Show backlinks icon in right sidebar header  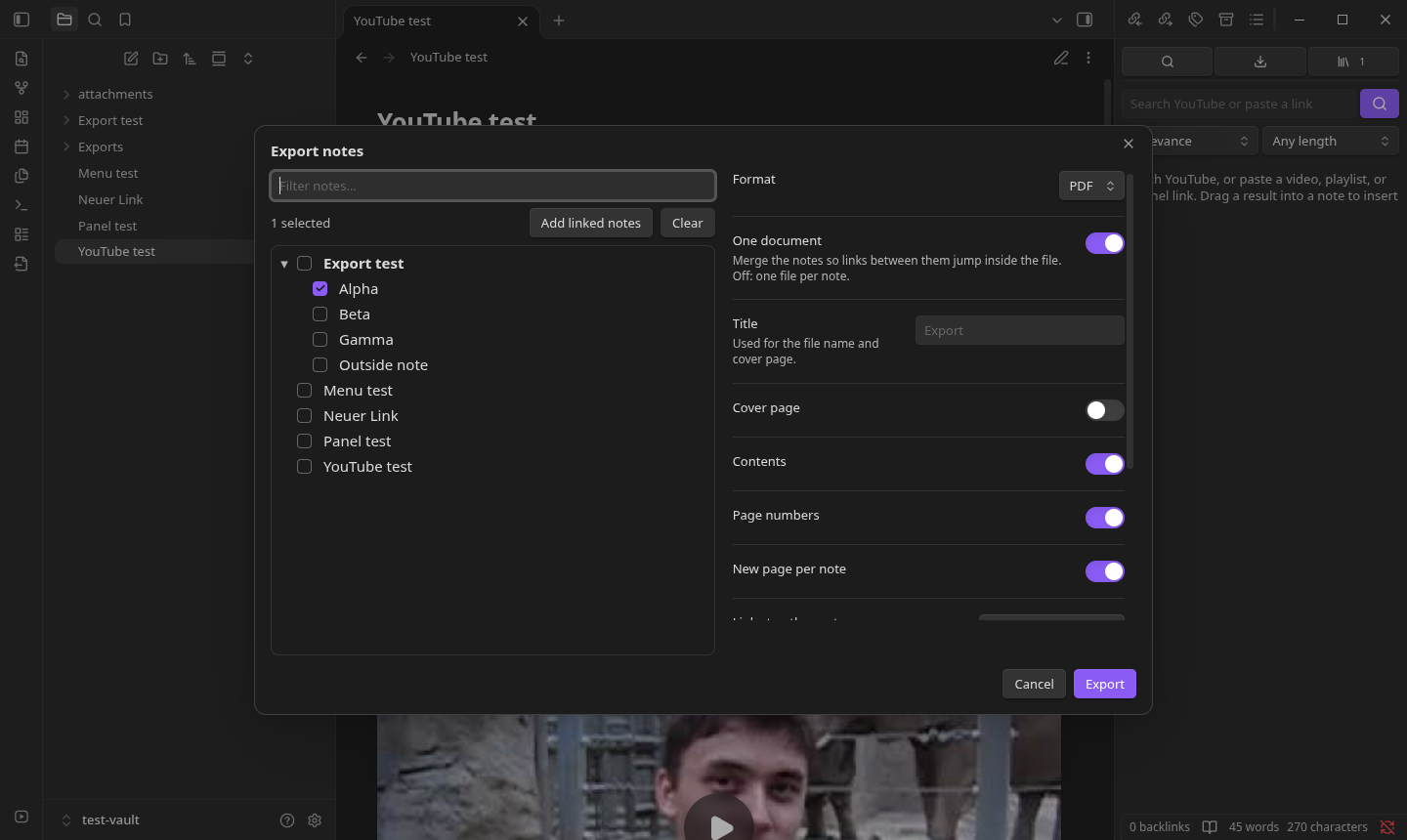pos(1134,20)
